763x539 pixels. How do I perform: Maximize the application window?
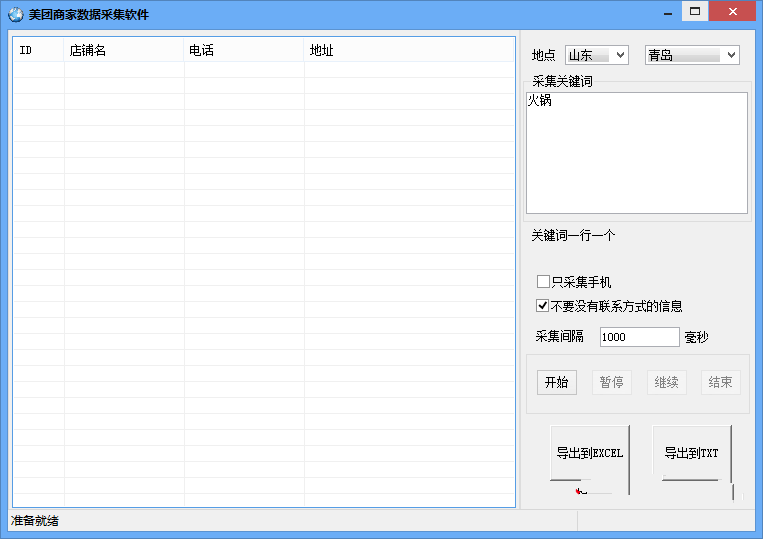(x=695, y=12)
